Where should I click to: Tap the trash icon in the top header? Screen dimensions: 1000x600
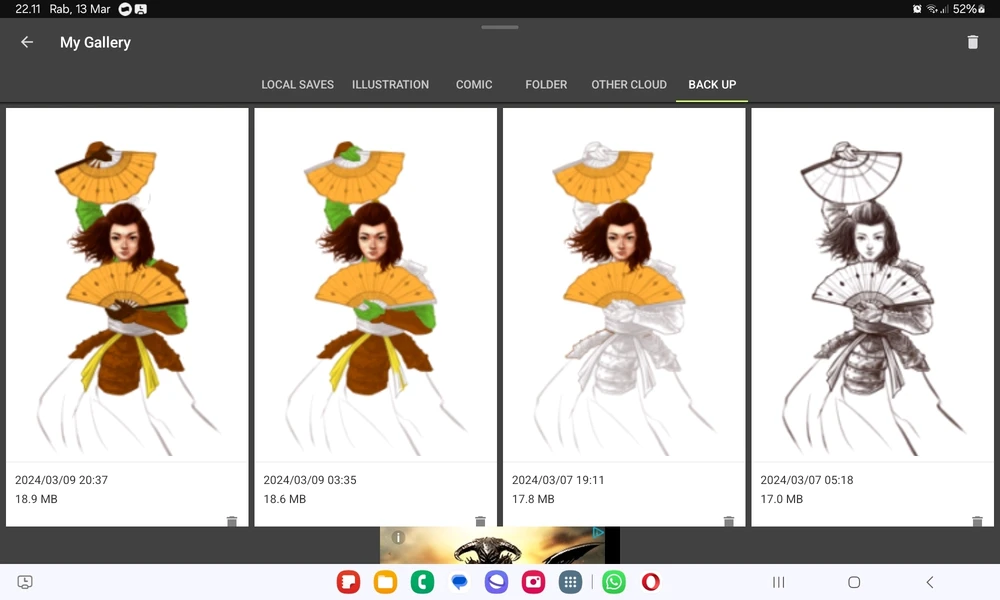pos(972,42)
